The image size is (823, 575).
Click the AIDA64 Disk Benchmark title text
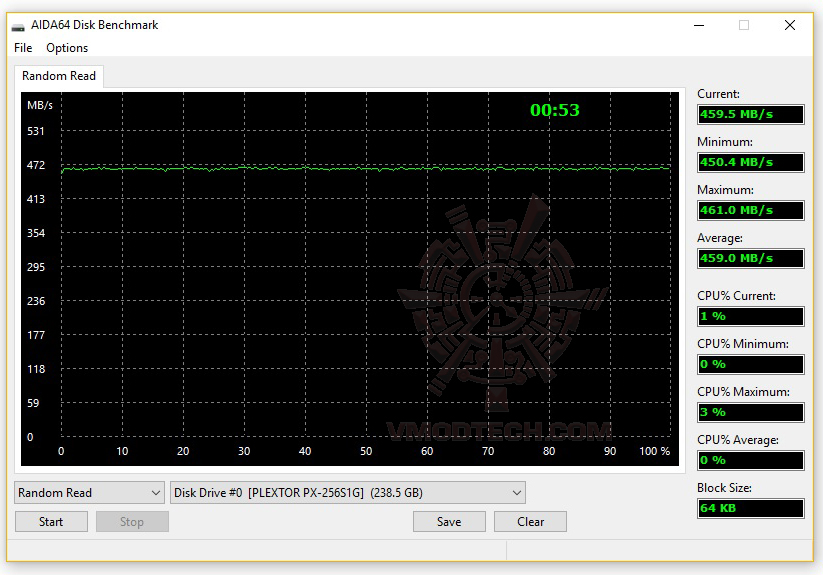(x=94, y=25)
